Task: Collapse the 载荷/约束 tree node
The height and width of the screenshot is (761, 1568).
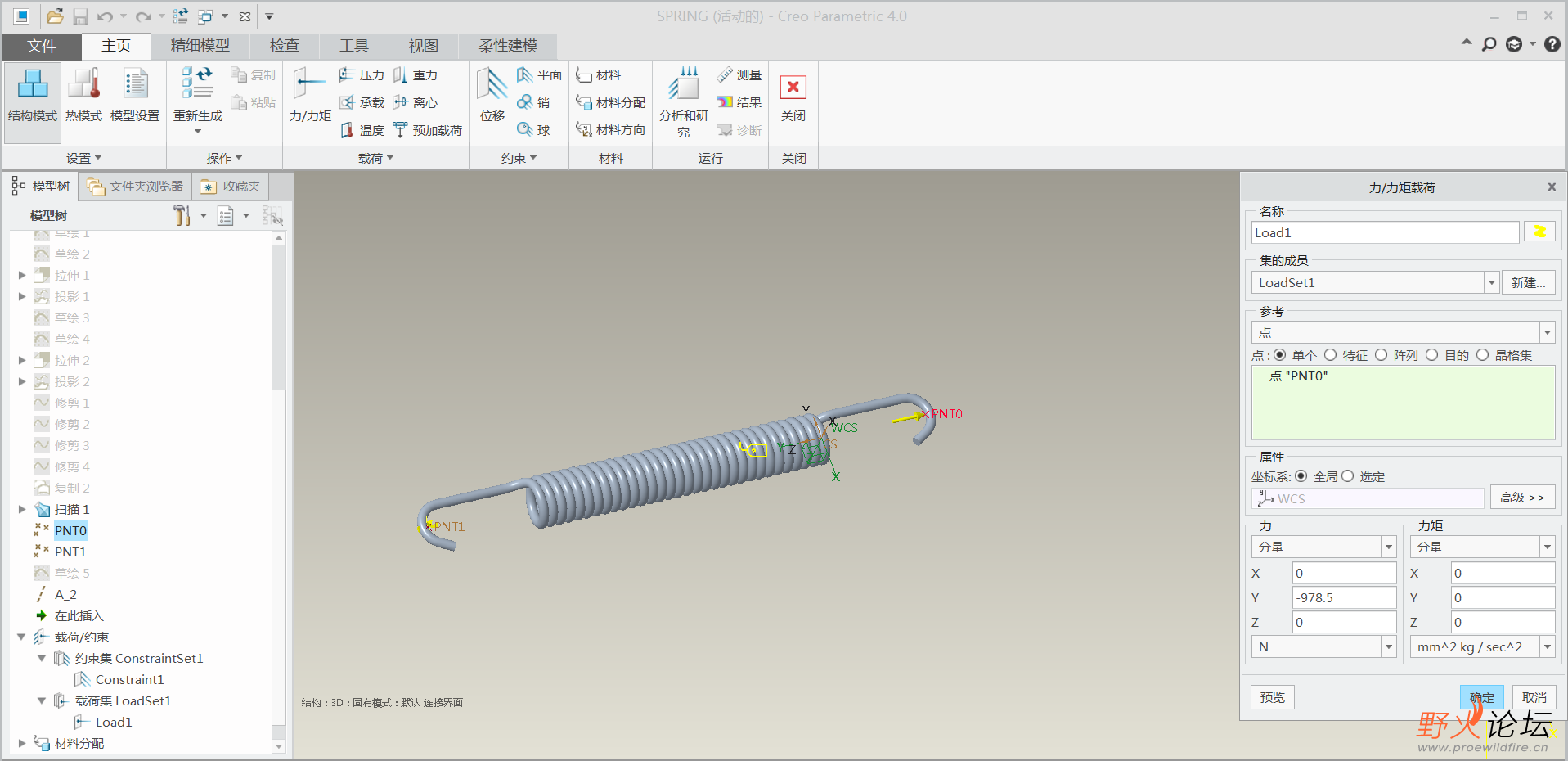Action: click(x=22, y=637)
